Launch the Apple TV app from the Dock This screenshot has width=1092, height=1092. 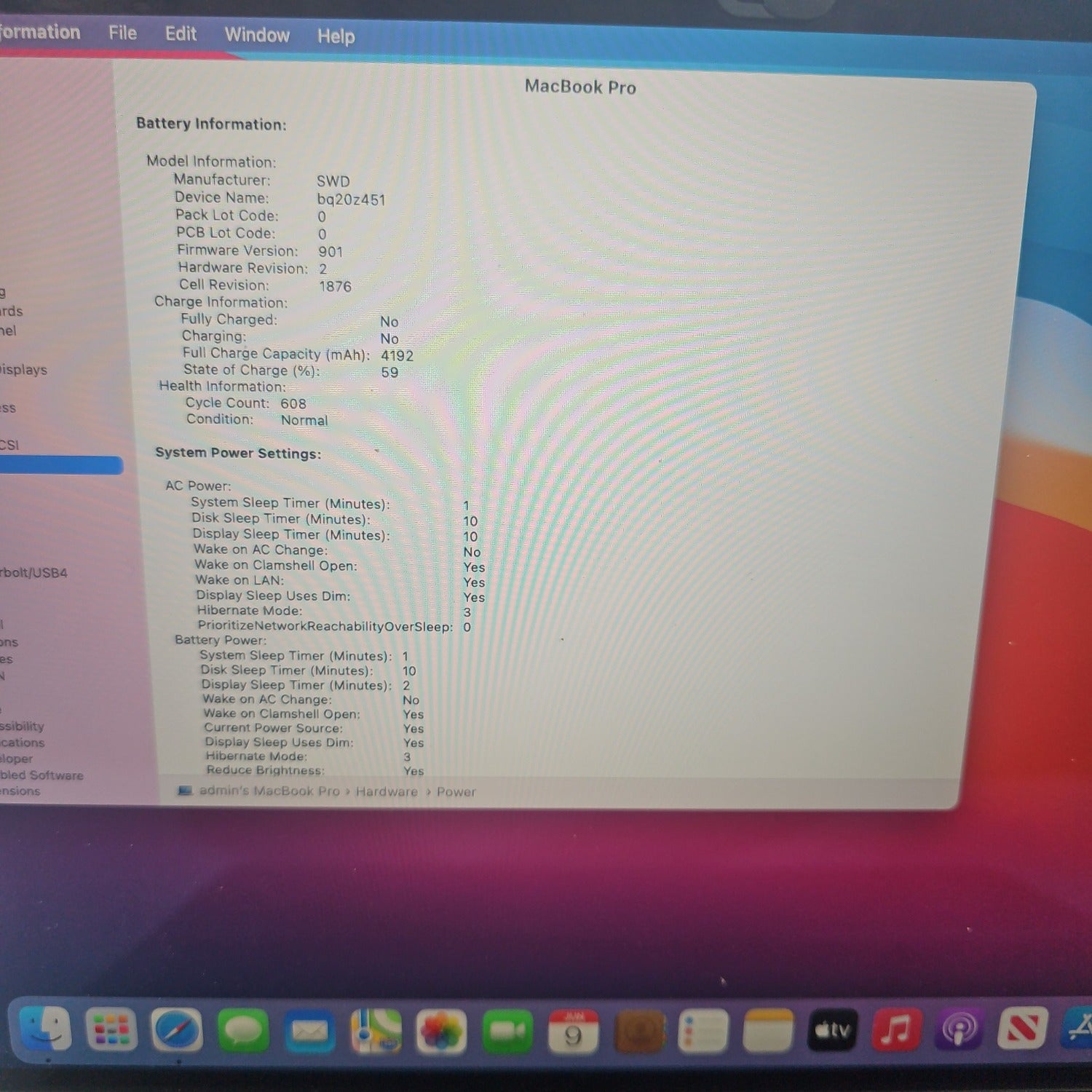tap(832, 1031)
